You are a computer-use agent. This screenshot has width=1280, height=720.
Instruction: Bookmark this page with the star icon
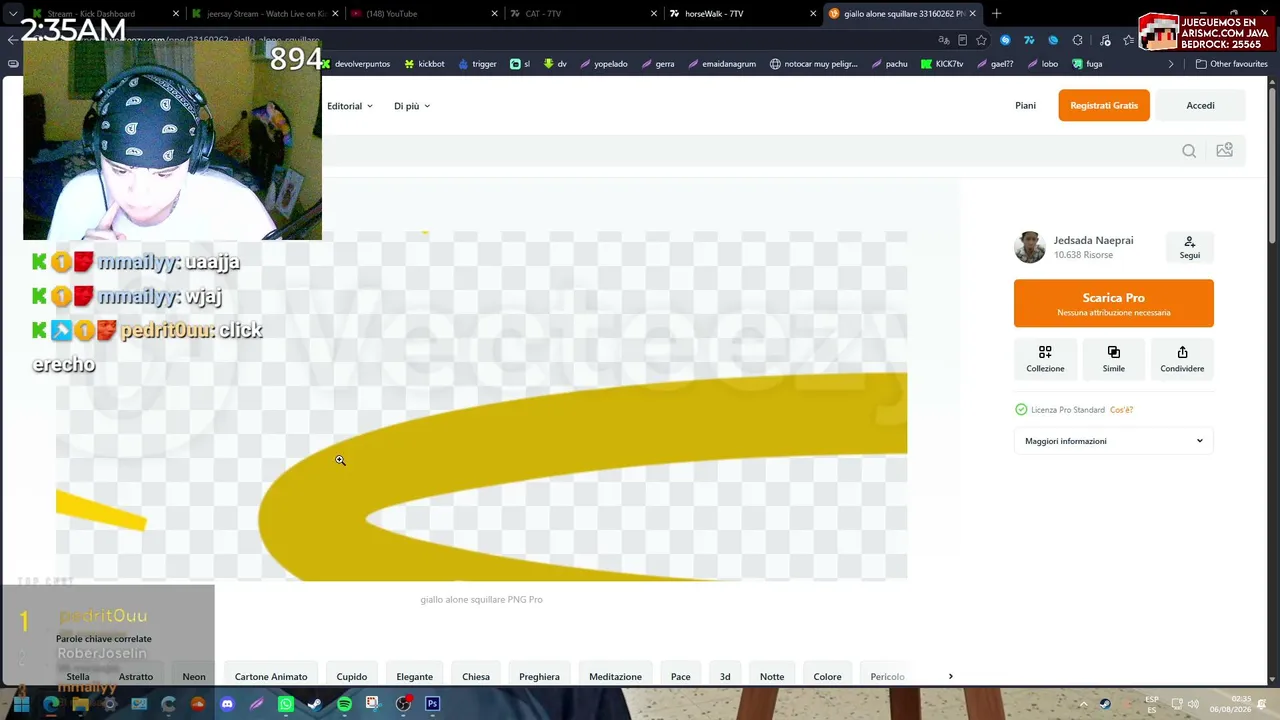pyautogui.click(x=981, y=40)
